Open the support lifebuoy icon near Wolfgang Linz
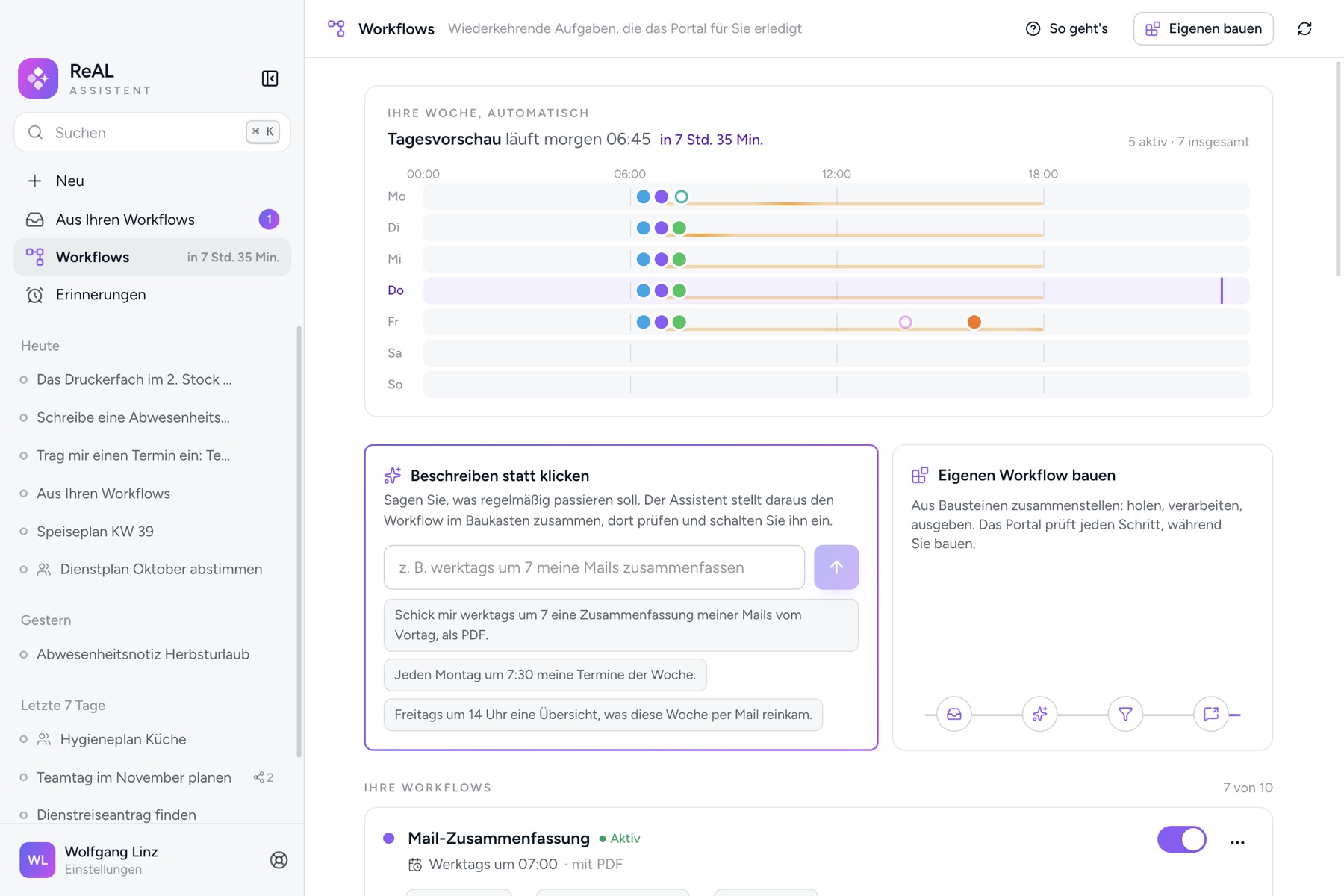 pyautogui.click(x=279, y=860)
